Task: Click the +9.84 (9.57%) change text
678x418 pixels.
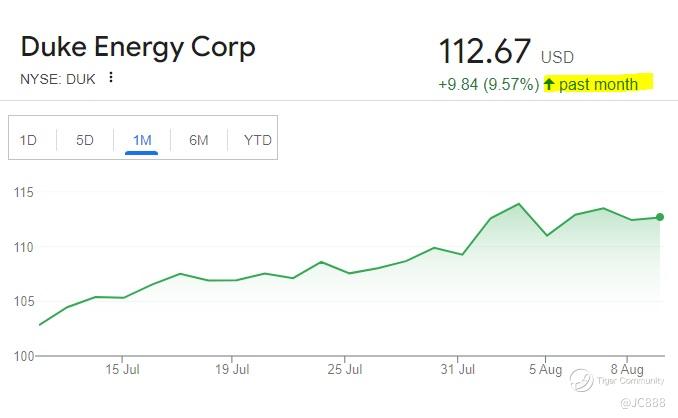Action: (488, 85)
